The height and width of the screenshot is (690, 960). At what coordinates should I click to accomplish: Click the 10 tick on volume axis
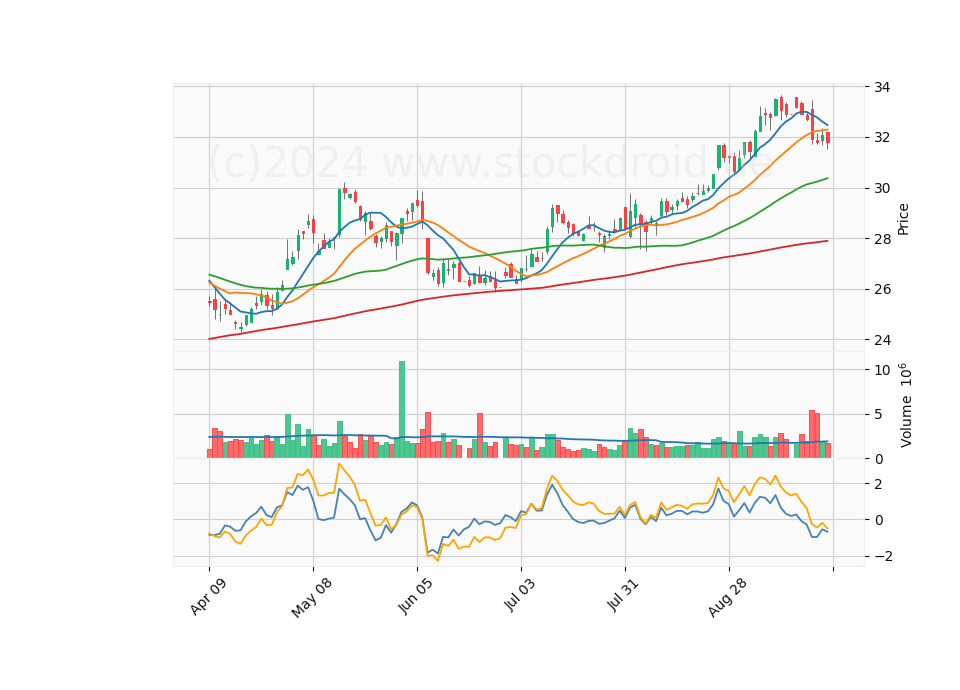tap(882, 370)
